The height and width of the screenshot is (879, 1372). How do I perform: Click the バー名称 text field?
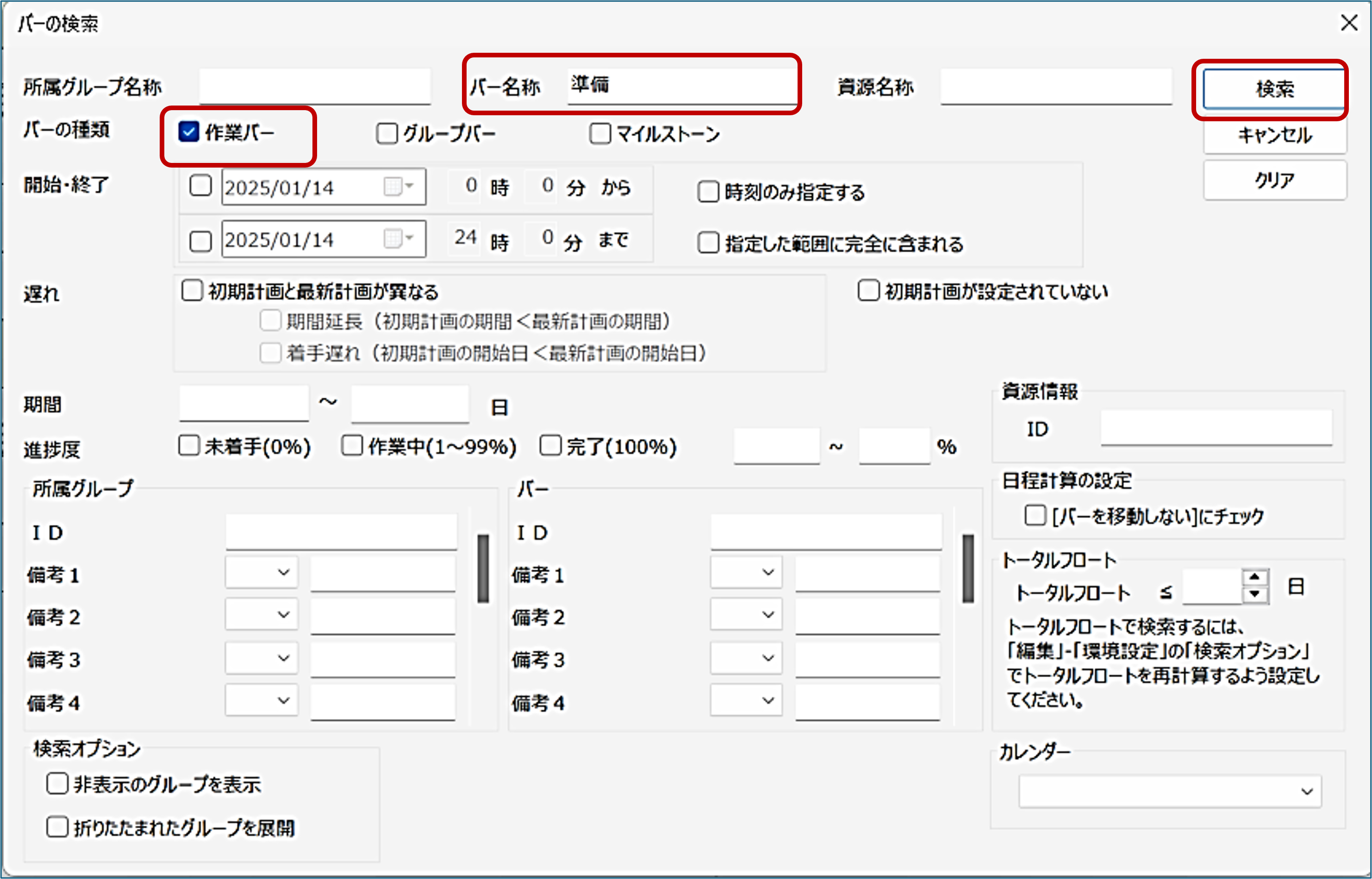pyautogui.click(x=681, y=86)
